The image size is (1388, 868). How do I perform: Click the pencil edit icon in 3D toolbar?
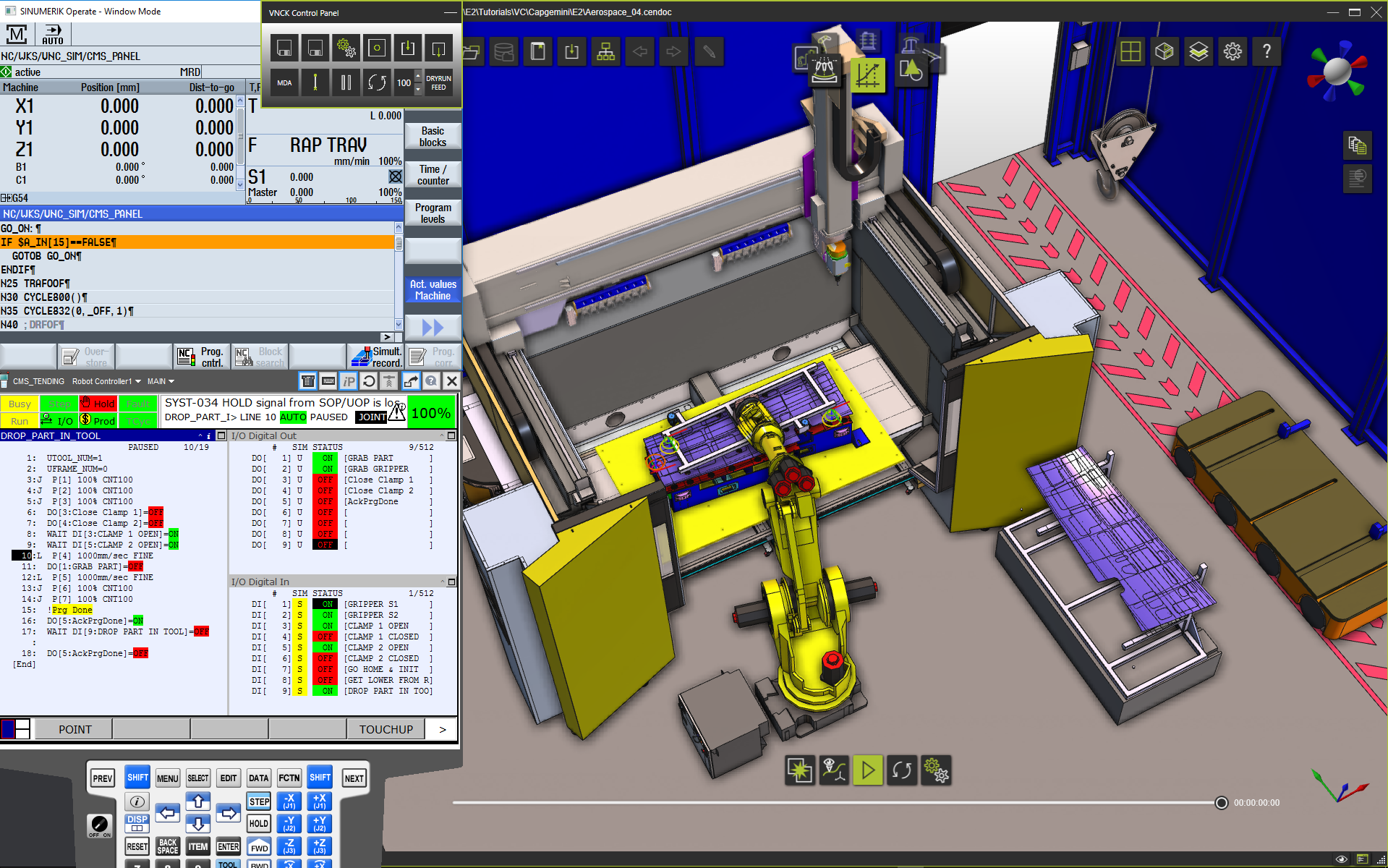pos(709,52)
